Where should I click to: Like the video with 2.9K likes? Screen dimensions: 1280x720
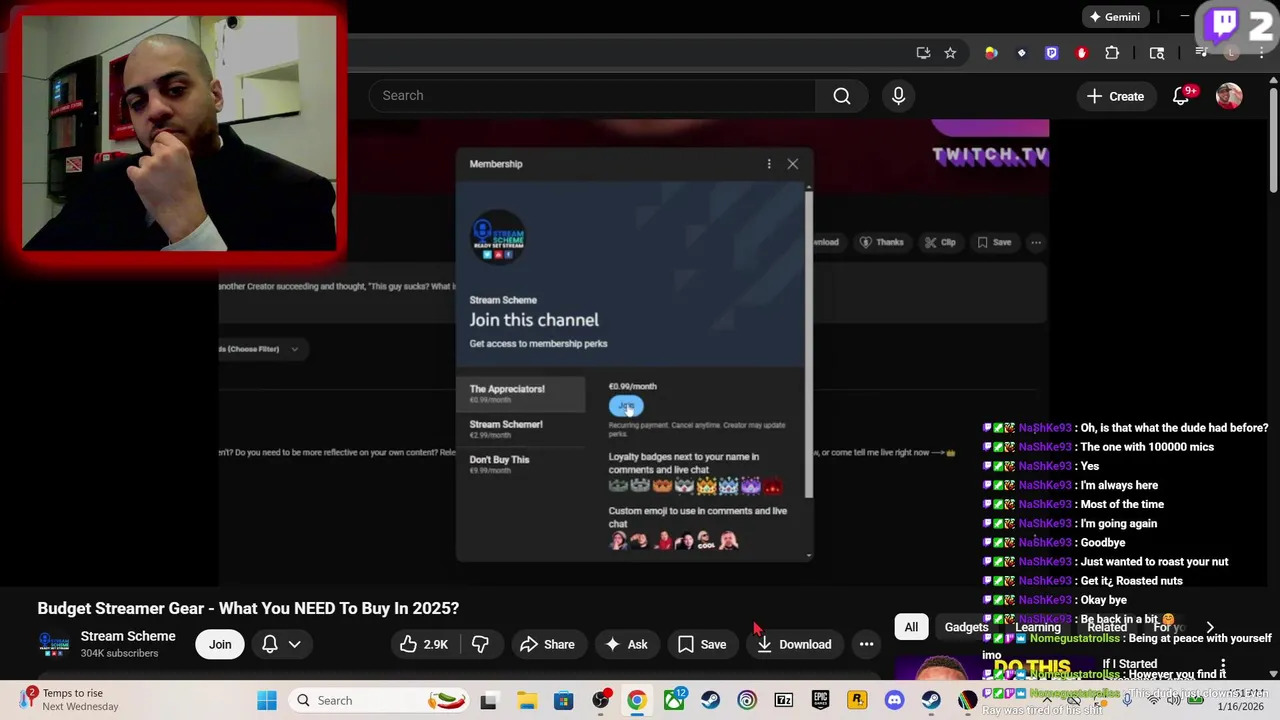point(424,644)
